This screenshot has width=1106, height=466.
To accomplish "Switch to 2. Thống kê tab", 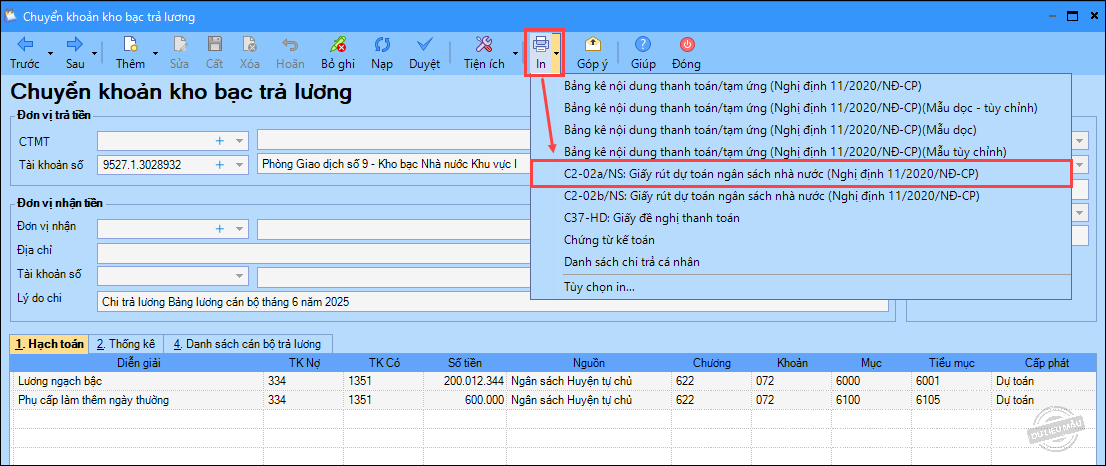I will (126, 344).
